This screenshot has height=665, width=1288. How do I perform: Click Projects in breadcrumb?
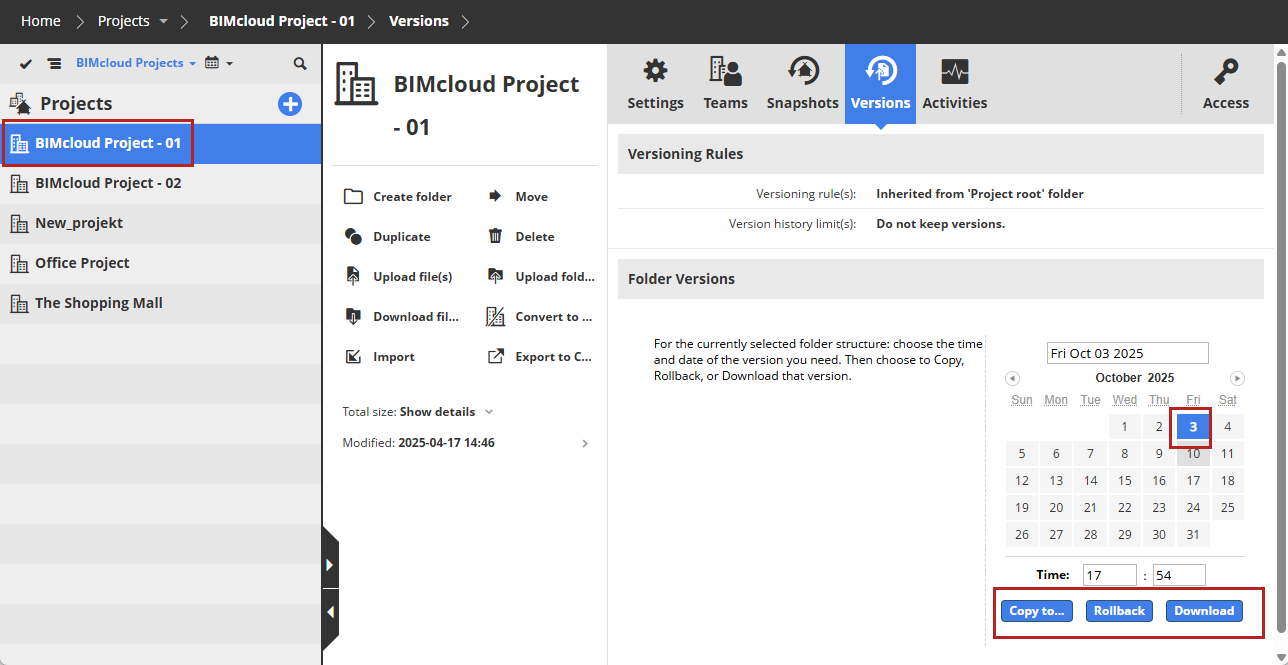coord(123,21)
